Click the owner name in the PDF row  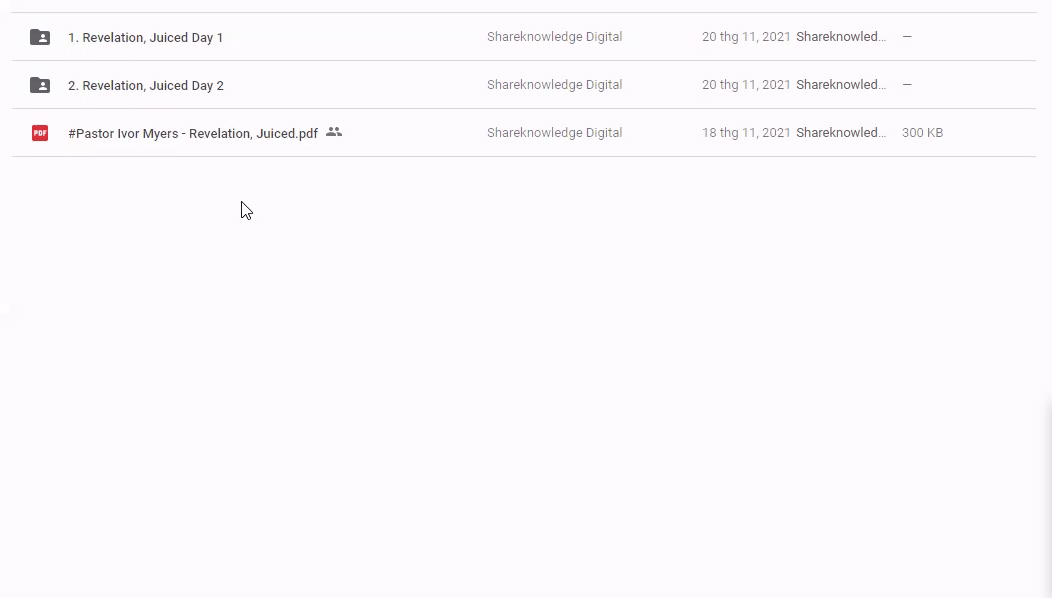554,133
